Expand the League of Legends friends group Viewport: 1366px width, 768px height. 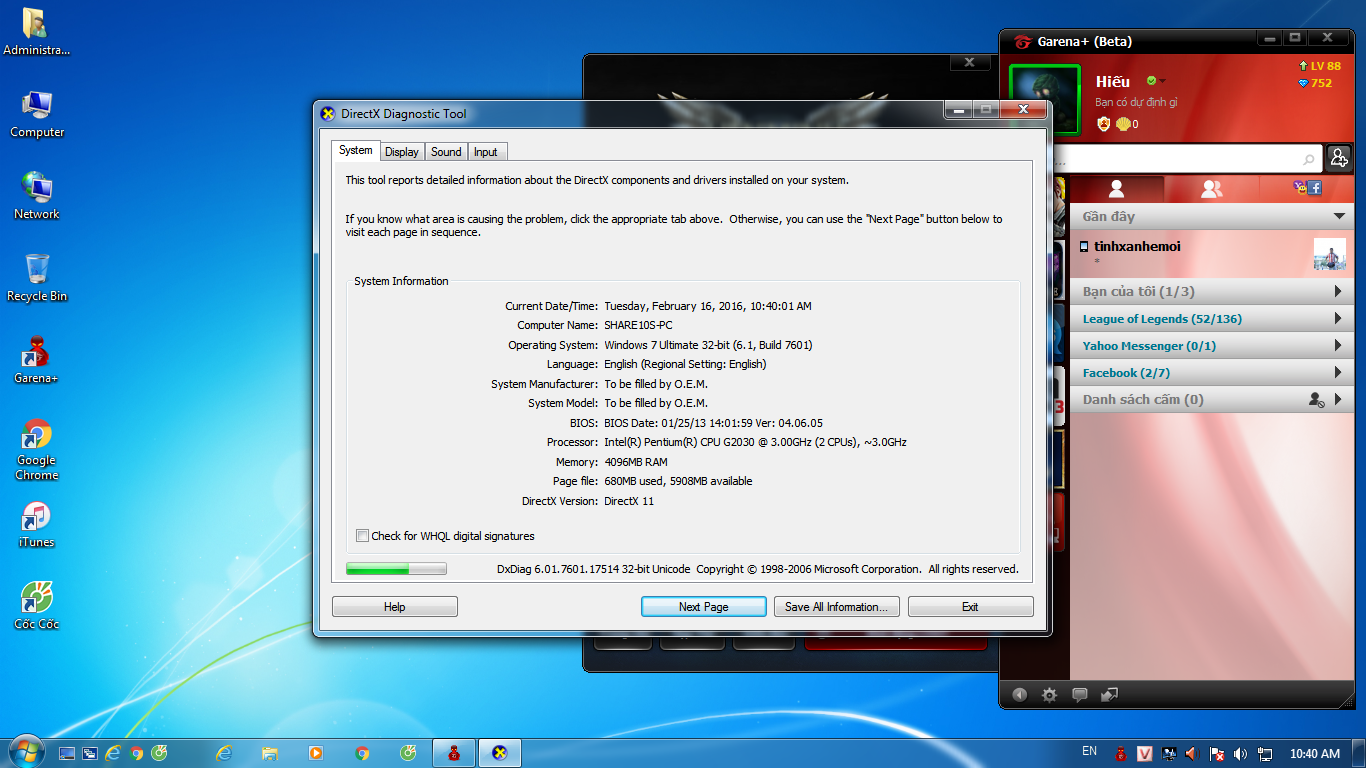tap(1338, 319)
